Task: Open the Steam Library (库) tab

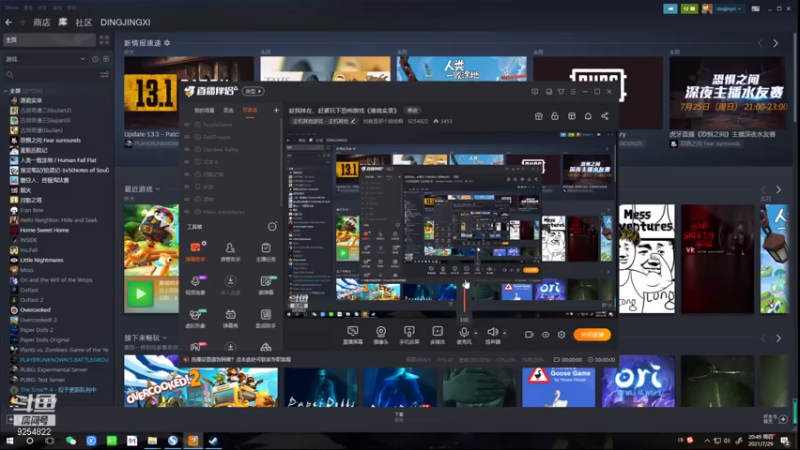Action: pyautogui.click(x=63, y=22)
